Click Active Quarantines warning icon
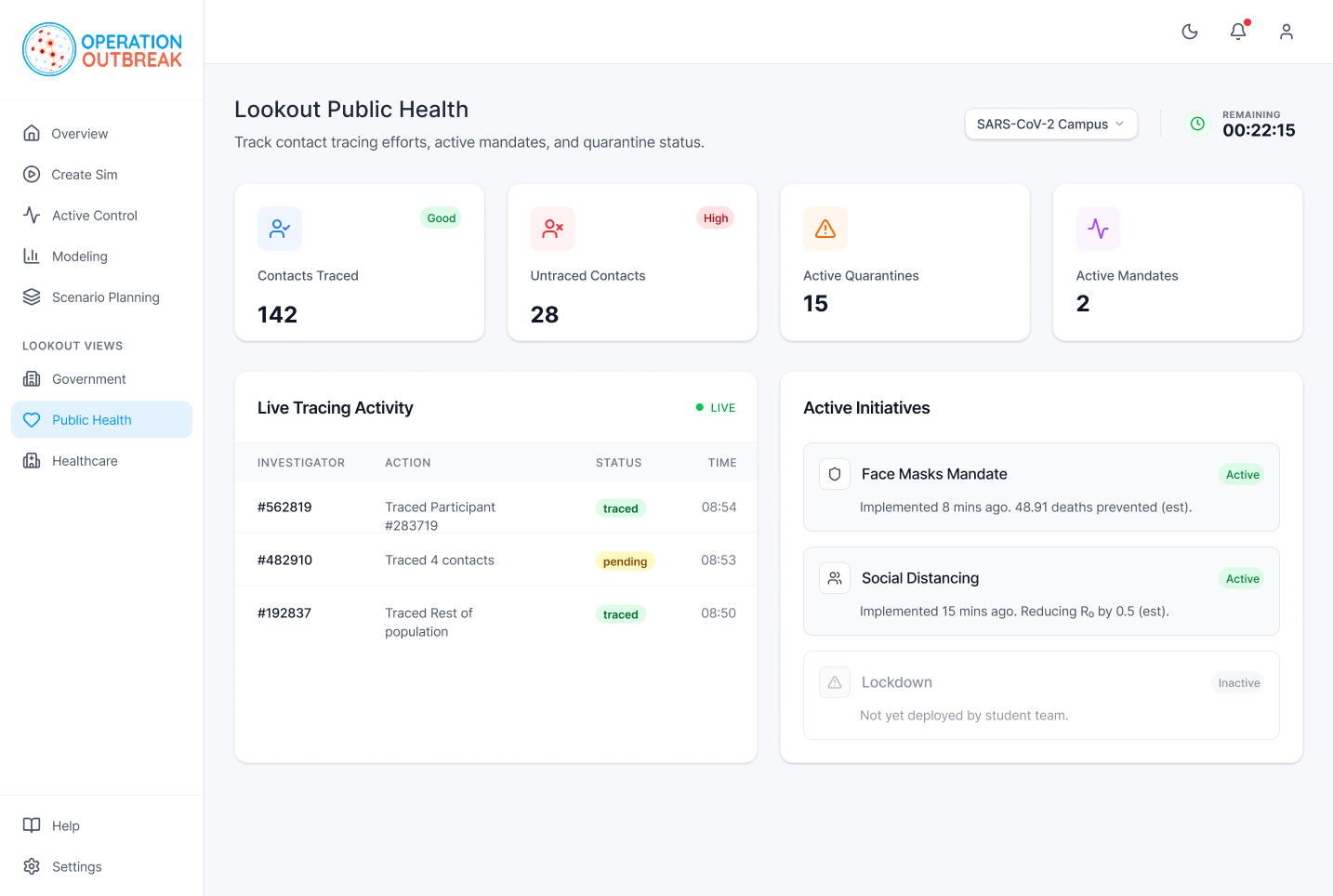Screen dimensions: 1333x896 pos(825,229)
